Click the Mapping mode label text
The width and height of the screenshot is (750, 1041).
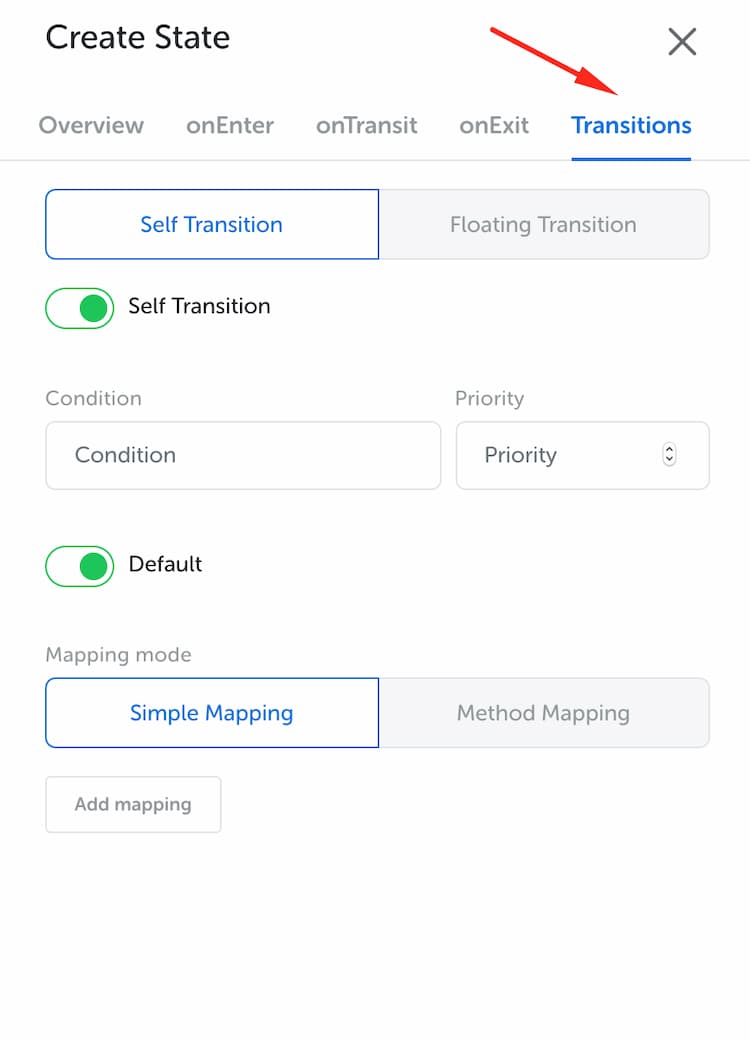(x=118, y=655)
